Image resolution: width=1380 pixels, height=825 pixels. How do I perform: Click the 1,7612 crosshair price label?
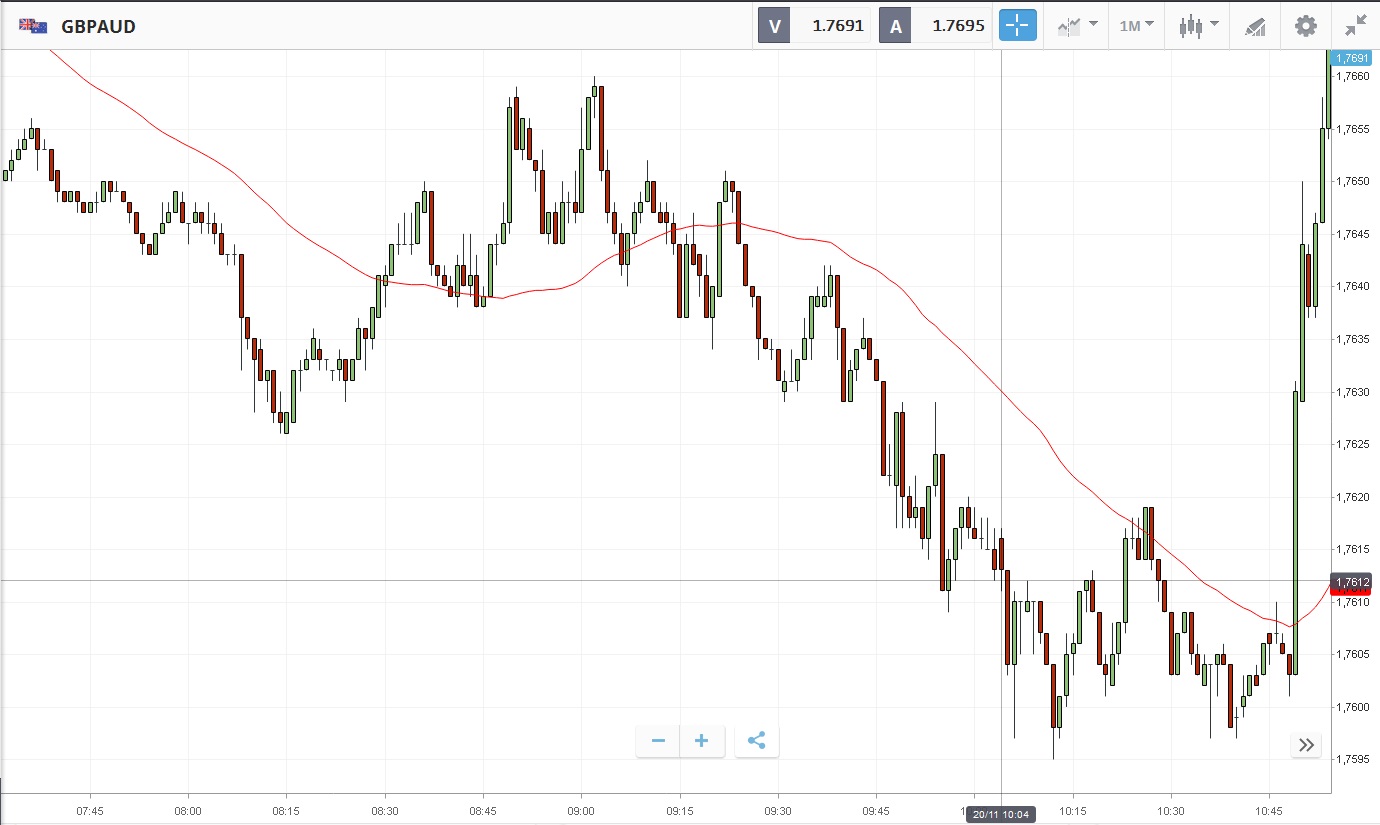point(1352,582)
